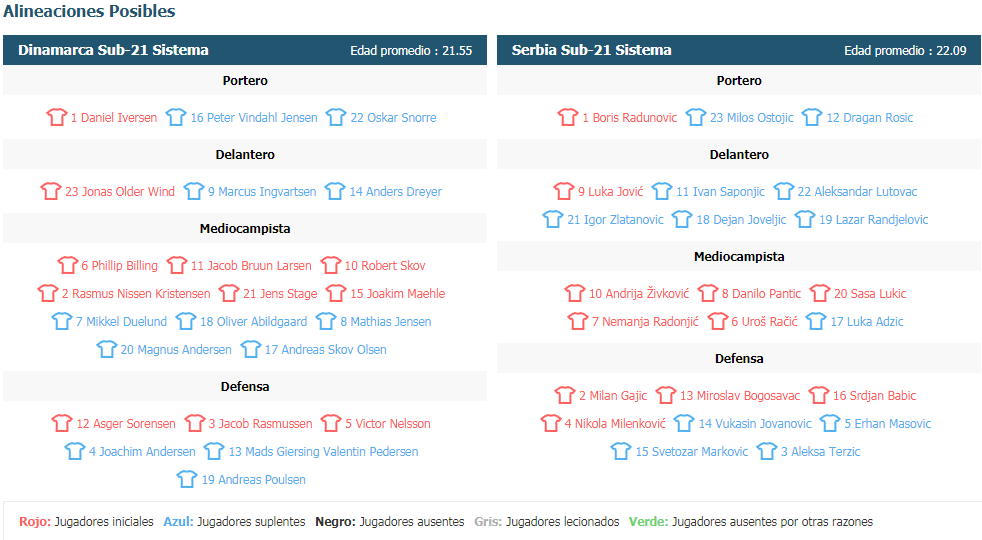This screenshot has width=982, height=540.
Task: Select player 19 Lazar Randjelovic
Action: click(874, 220)
